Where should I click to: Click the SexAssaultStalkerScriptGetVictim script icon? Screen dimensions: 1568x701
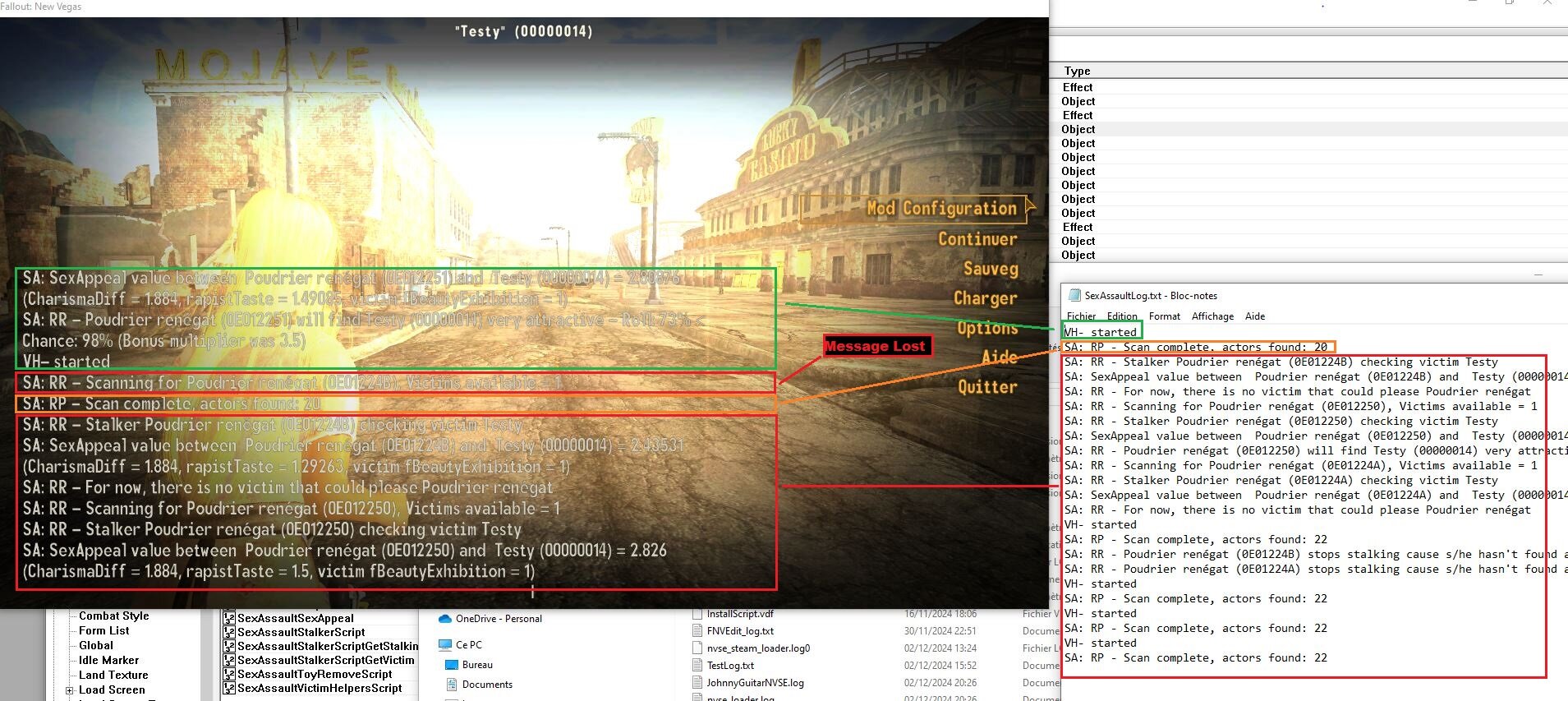pos(229,660)
